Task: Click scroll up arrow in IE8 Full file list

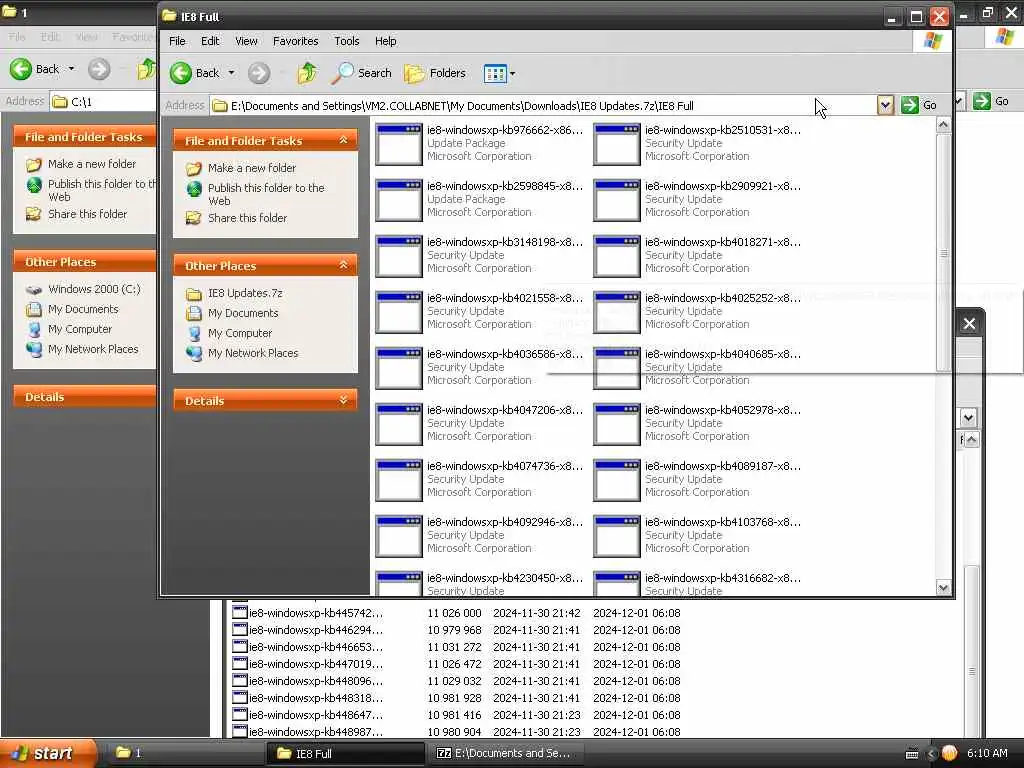Action: tap(943, 125)
